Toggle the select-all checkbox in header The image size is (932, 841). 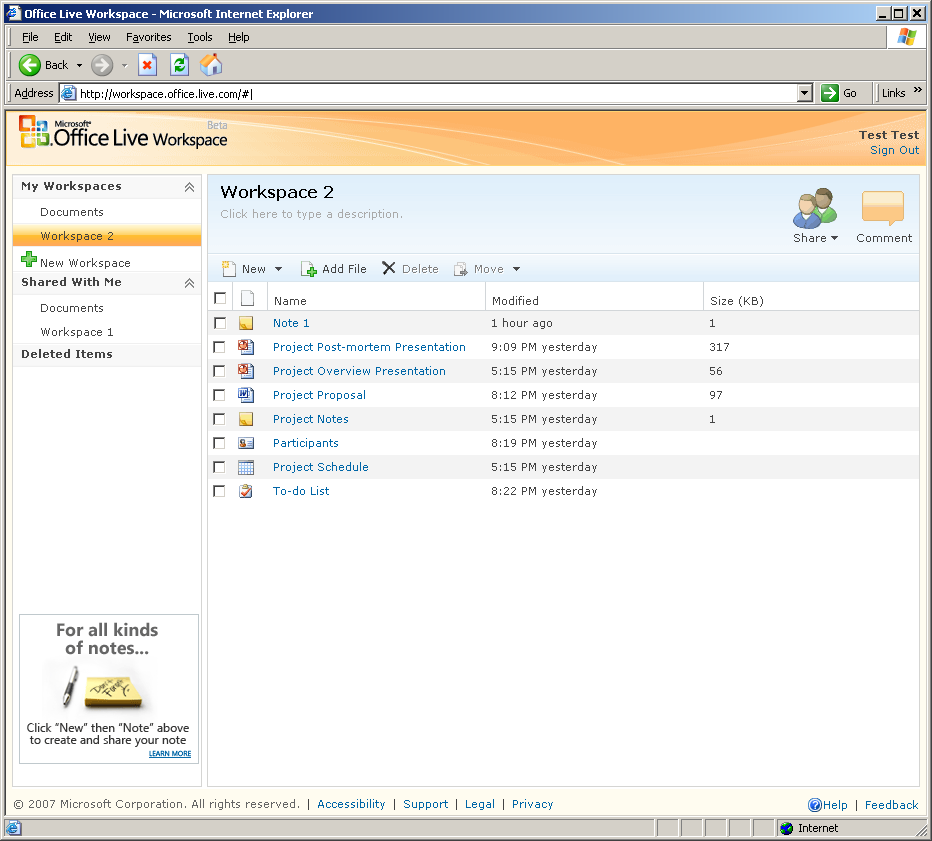(220, 298)
